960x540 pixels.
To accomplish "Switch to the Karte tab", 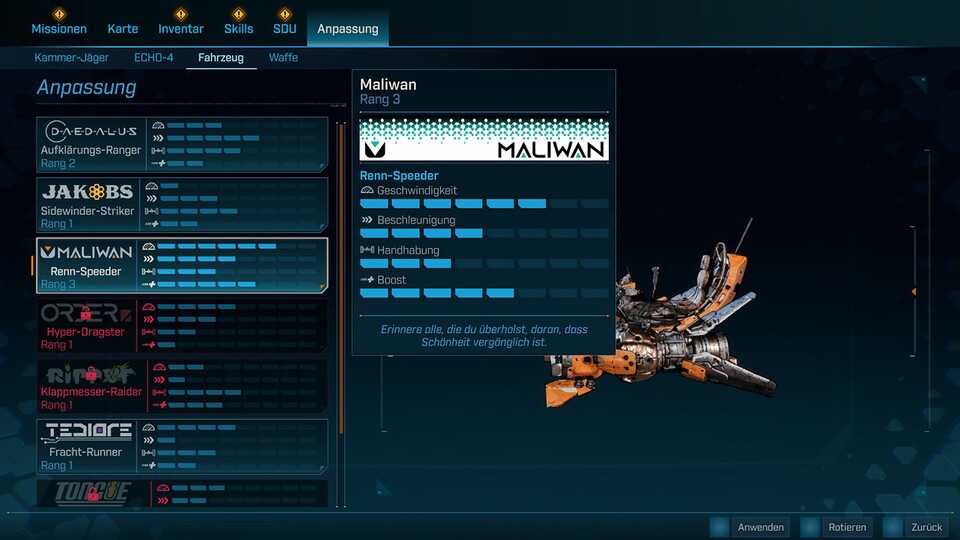I will 122,29.
